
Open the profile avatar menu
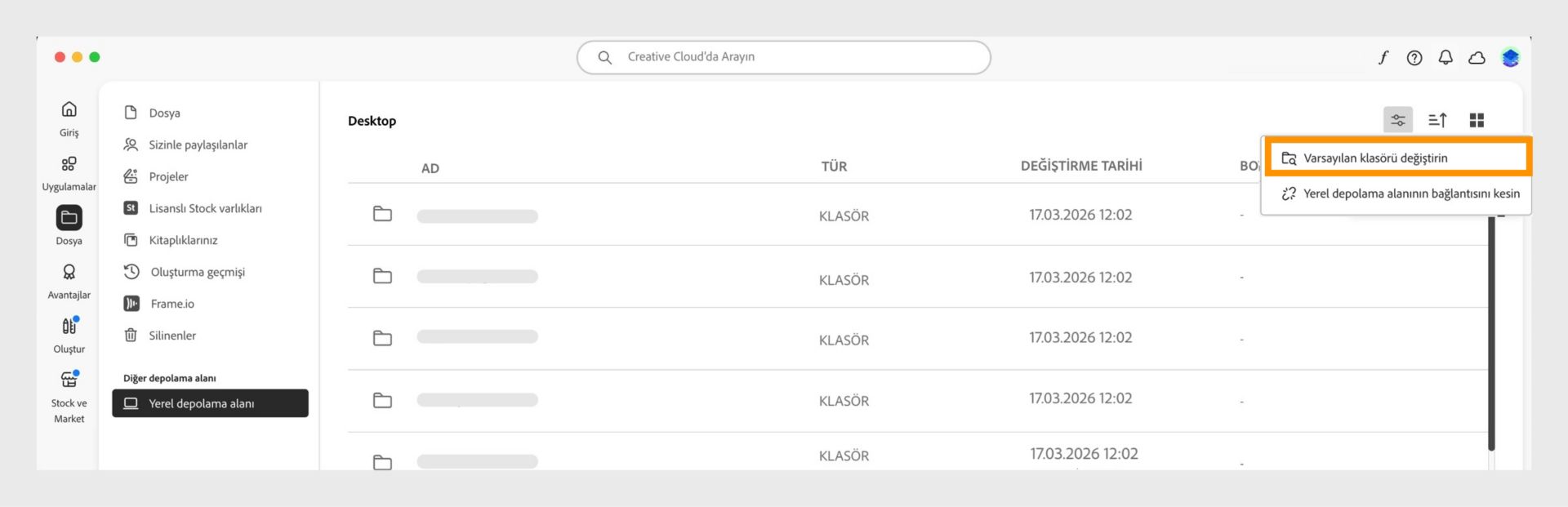pyautogui.click(x=1510, y=57)
